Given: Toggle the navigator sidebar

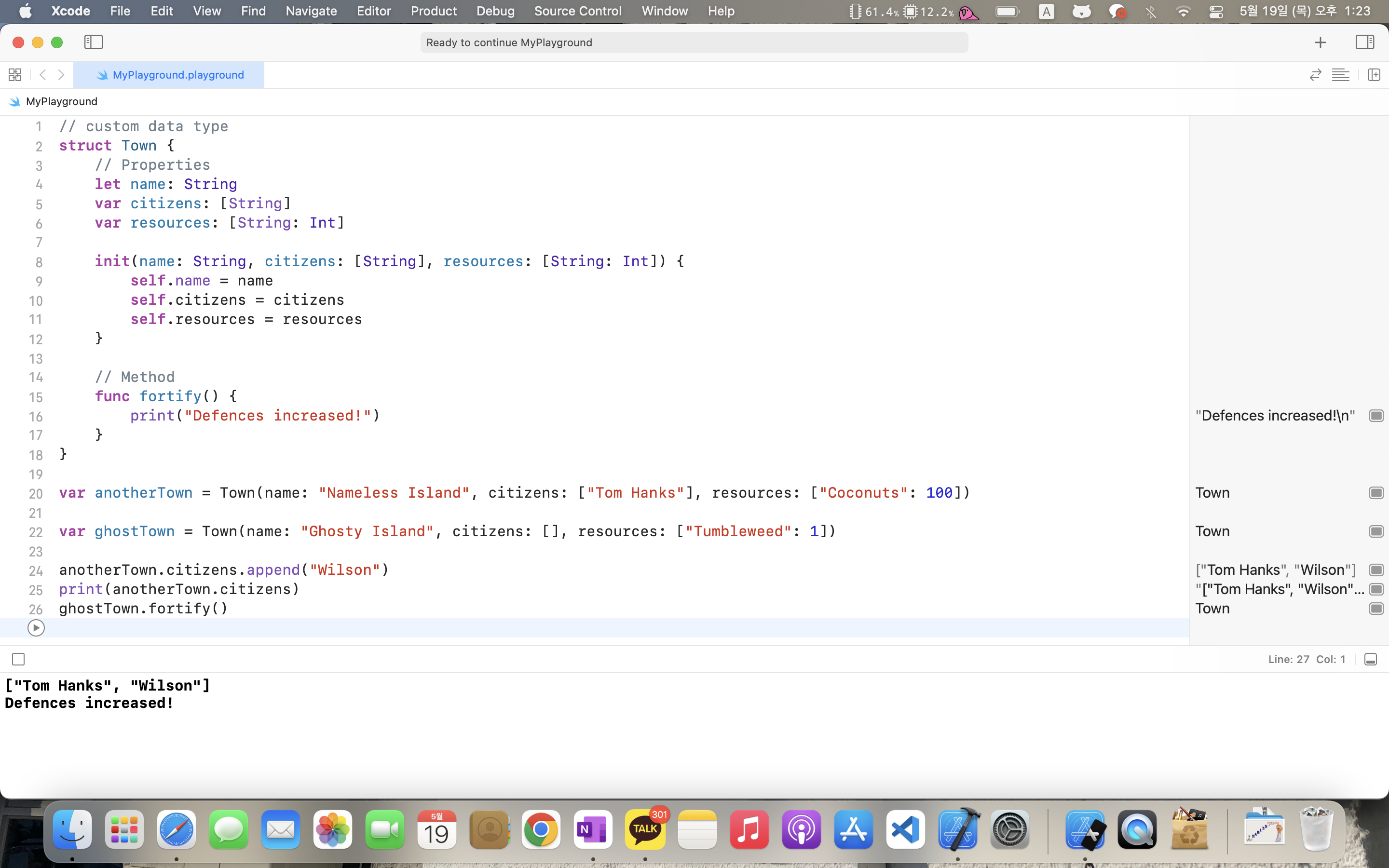Looking at the screenshot, I should (94, 42).
